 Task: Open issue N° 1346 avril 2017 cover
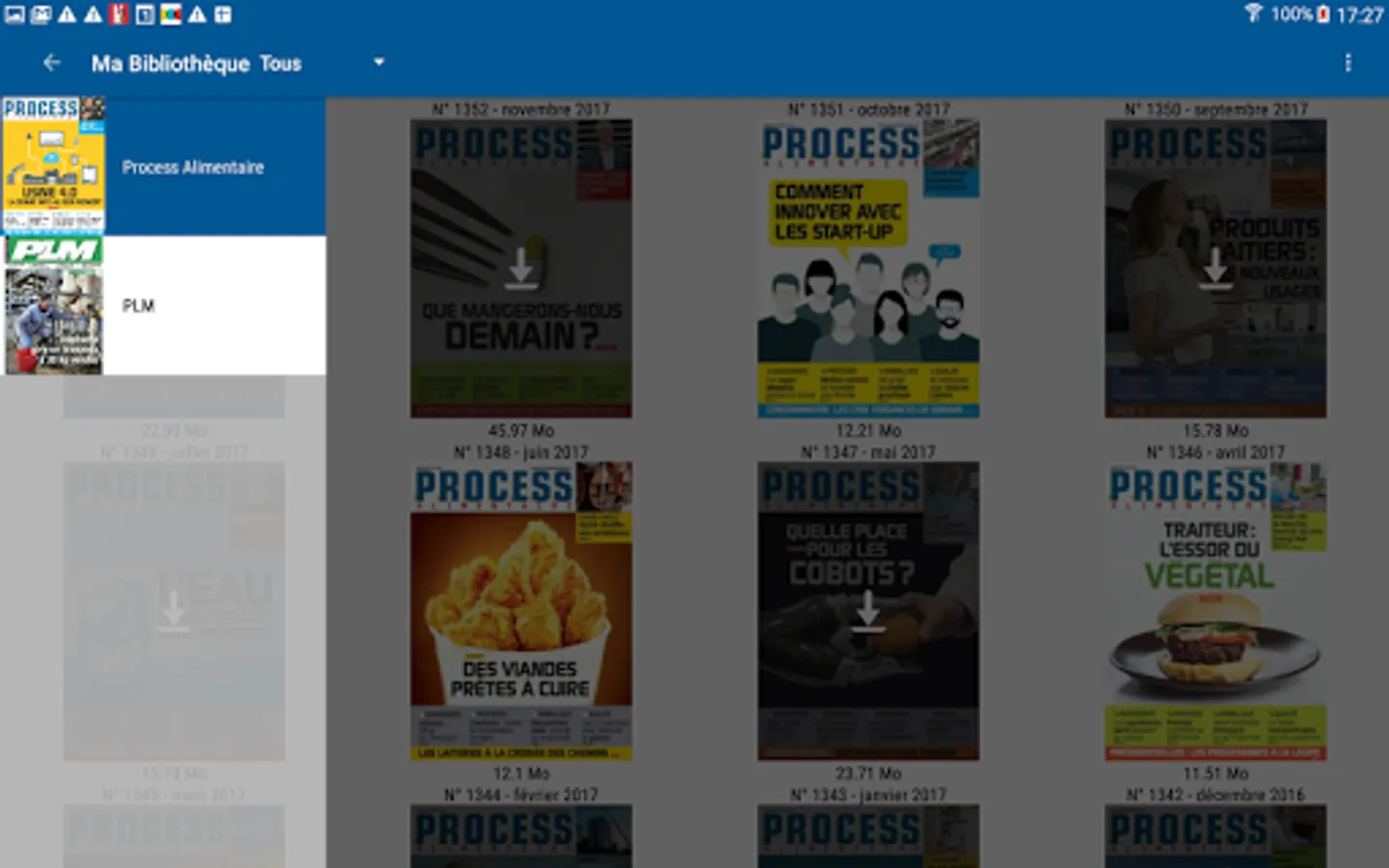coord(1215,611)
